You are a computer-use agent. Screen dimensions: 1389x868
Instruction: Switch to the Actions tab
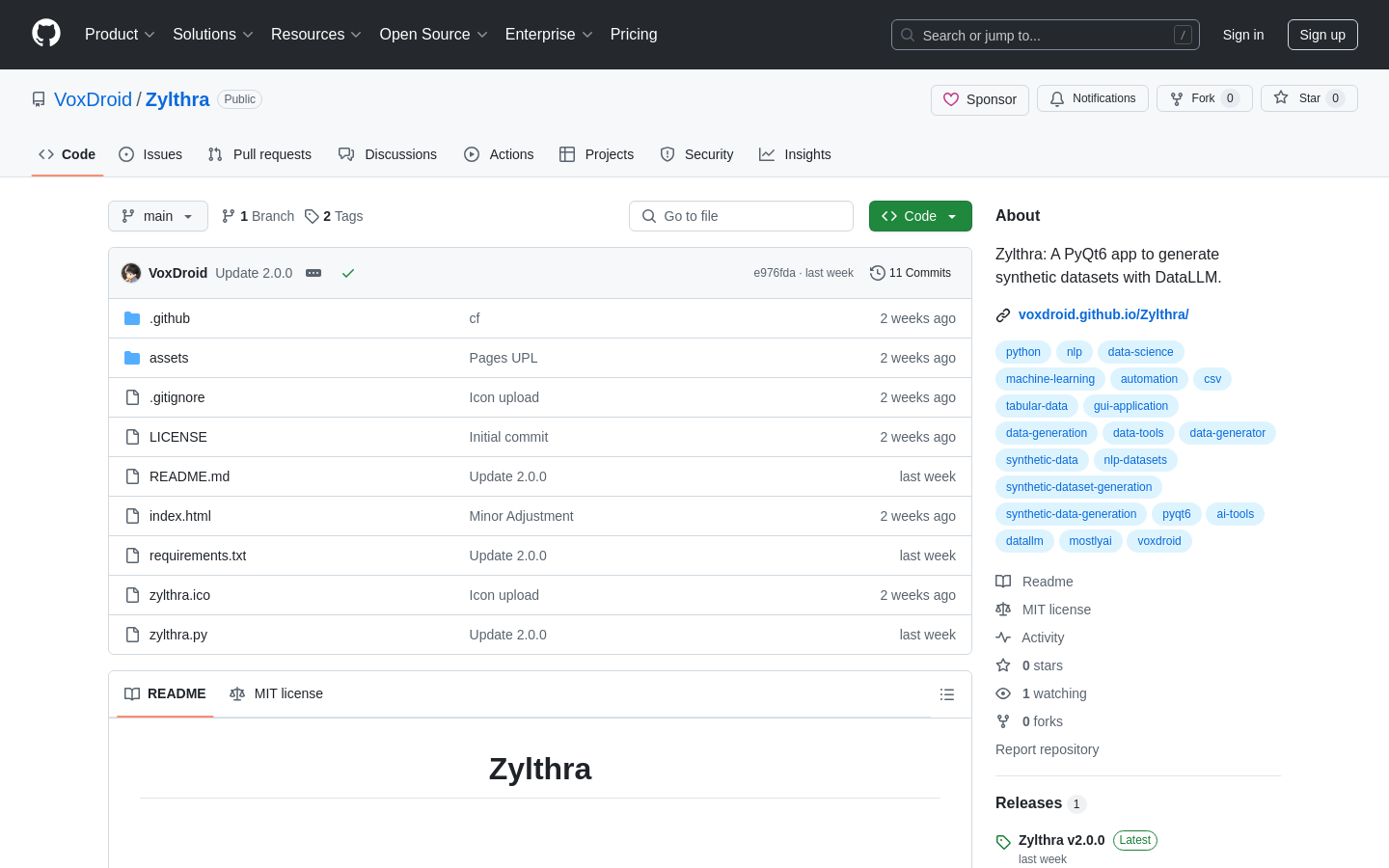tap(499, 154)
